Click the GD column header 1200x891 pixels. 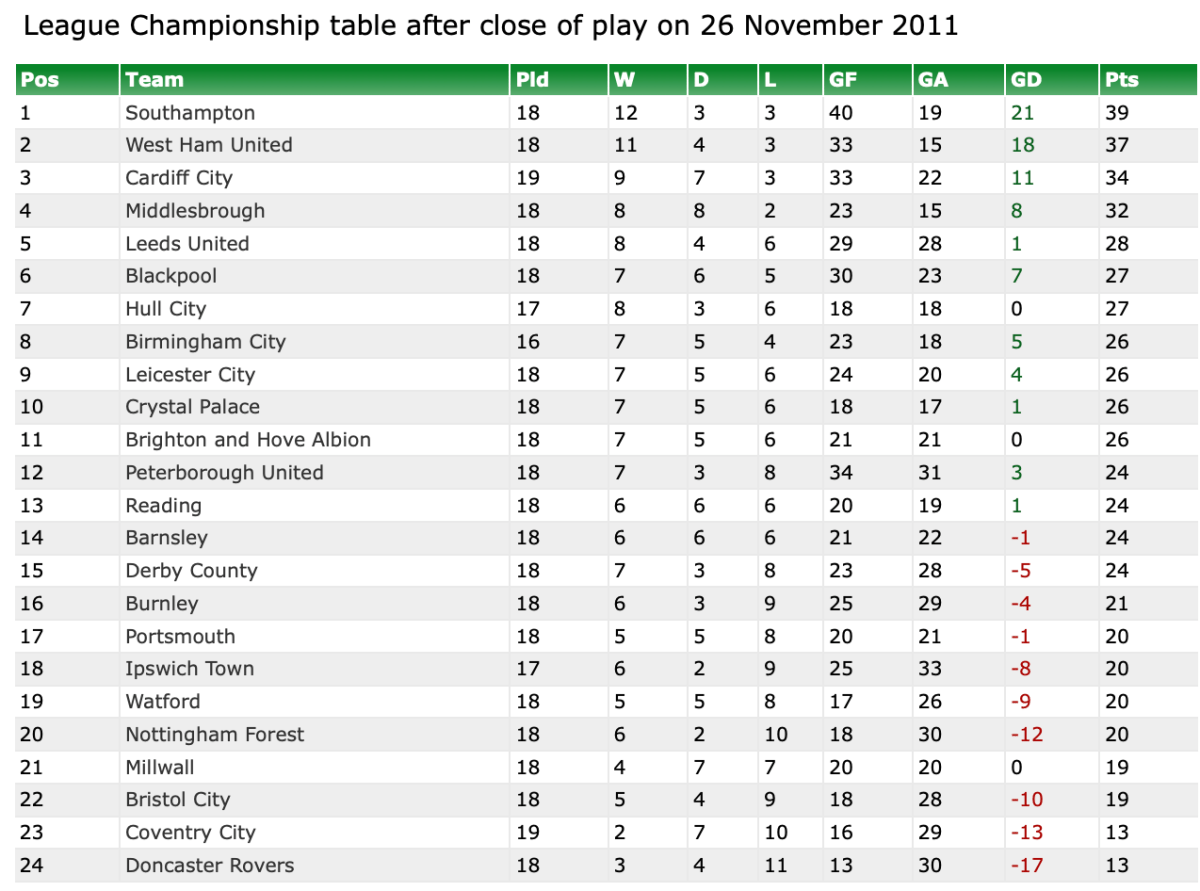click(x=1026, y=80)
